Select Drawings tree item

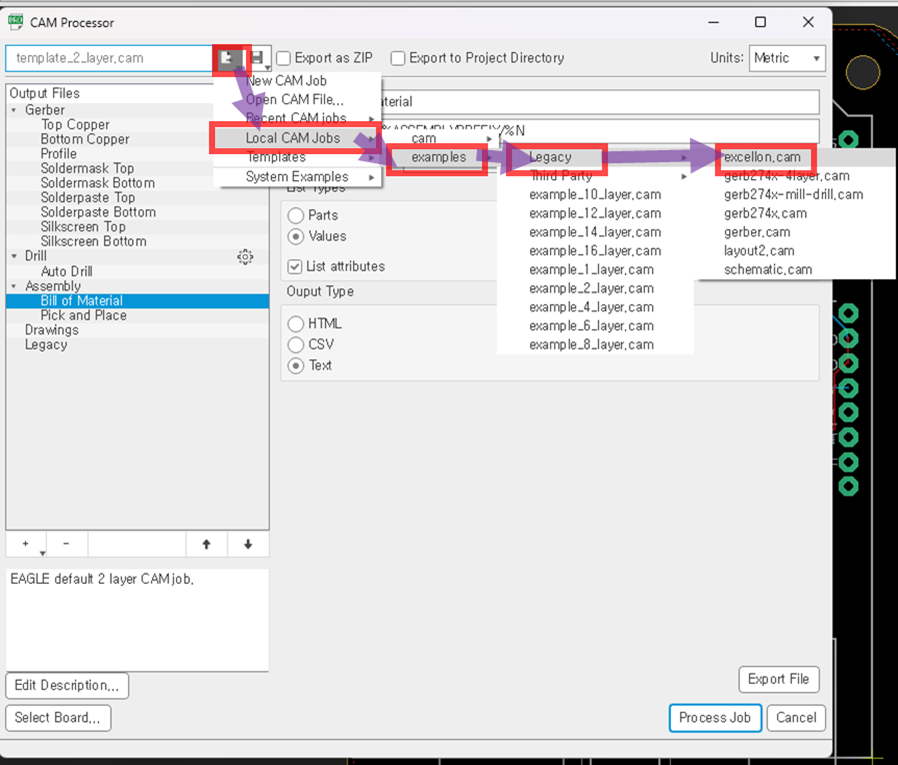(52, 330)
